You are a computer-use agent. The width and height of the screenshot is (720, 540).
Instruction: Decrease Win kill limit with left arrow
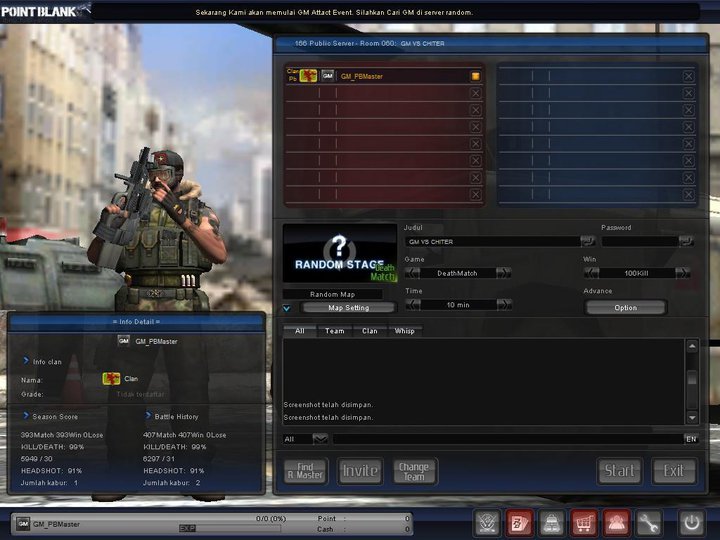click(x=591, y=273)
